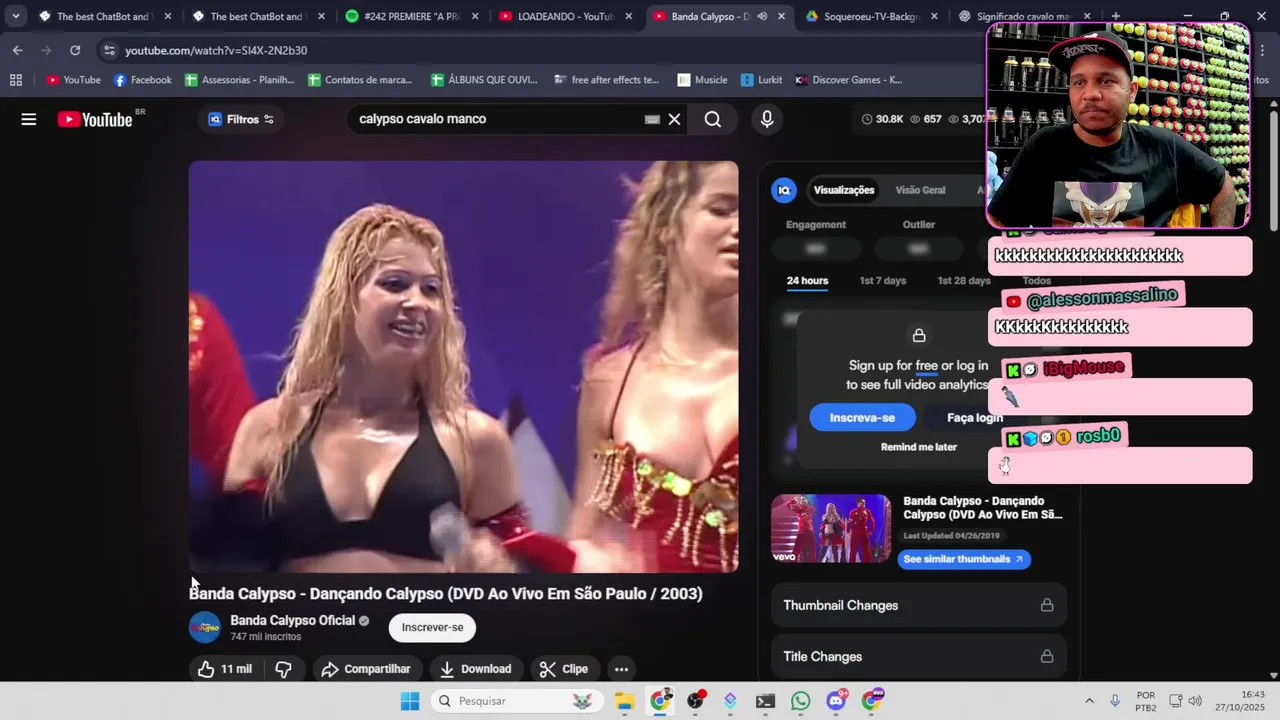Screen dimensions: 1280x720
Task: Click the Dançando Calypso video thumbnail in vidIQ panel
Action: point(830,528)
